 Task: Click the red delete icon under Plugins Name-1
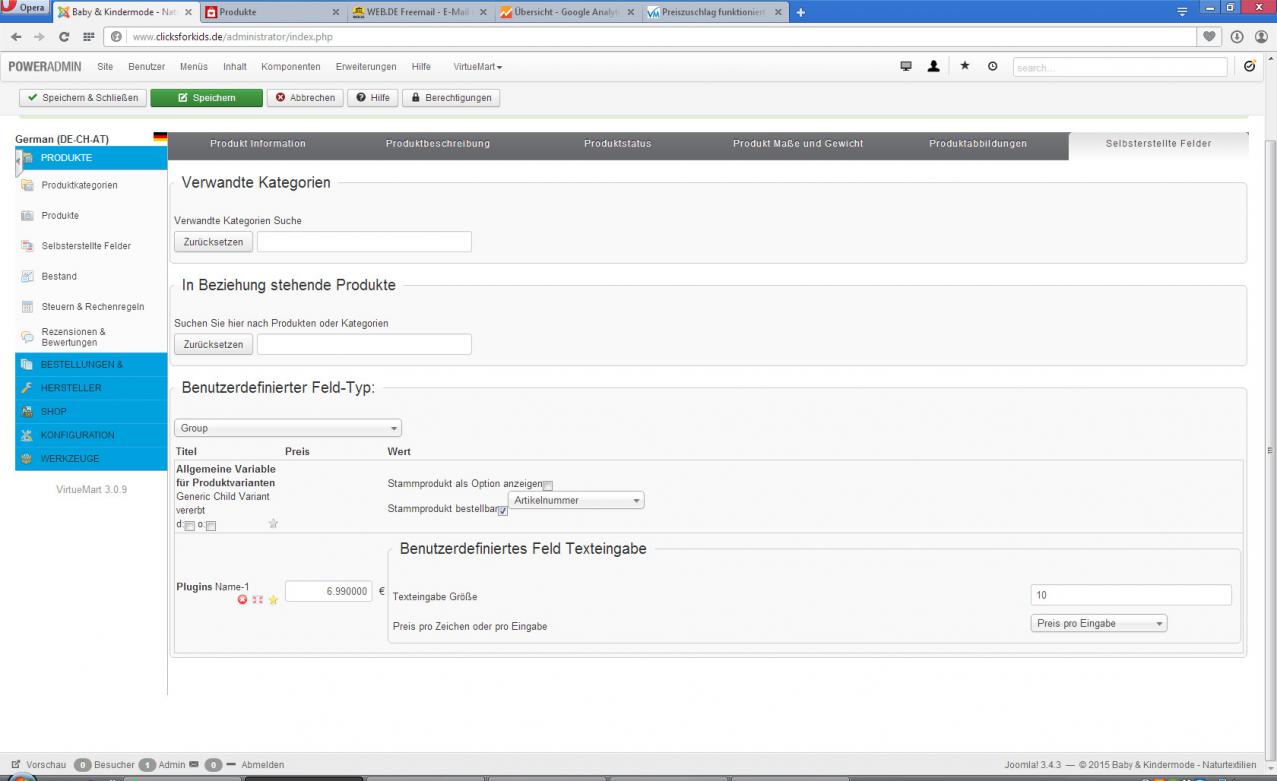click(242, 600)
